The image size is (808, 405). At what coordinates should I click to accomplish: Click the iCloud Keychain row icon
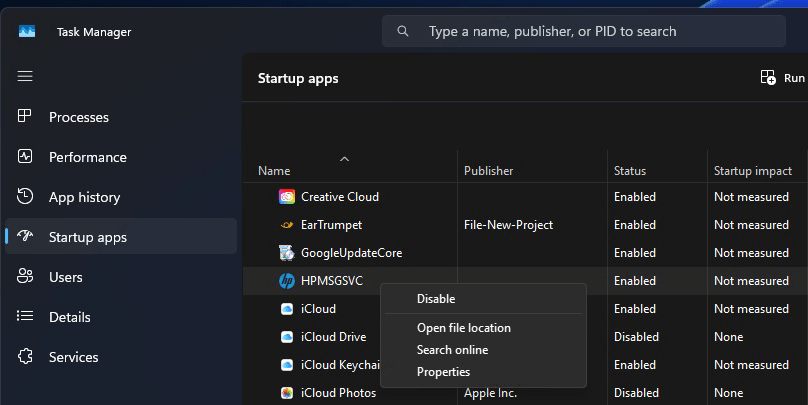tap(287, 365)
